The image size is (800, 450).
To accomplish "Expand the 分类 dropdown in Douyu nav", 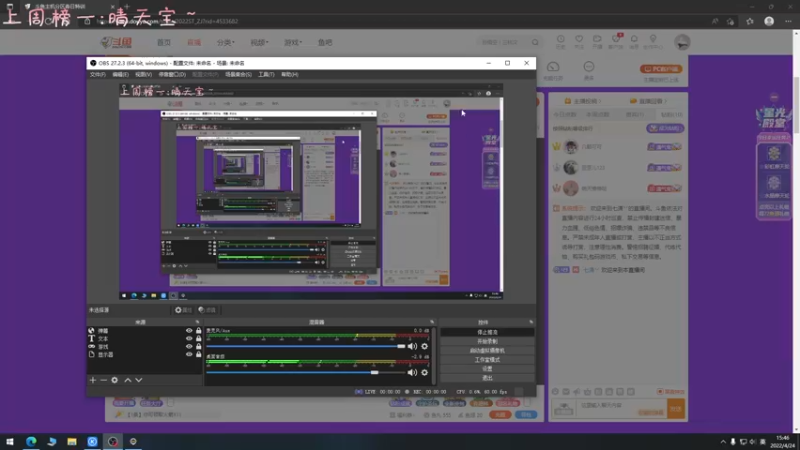I will point(226,42).
